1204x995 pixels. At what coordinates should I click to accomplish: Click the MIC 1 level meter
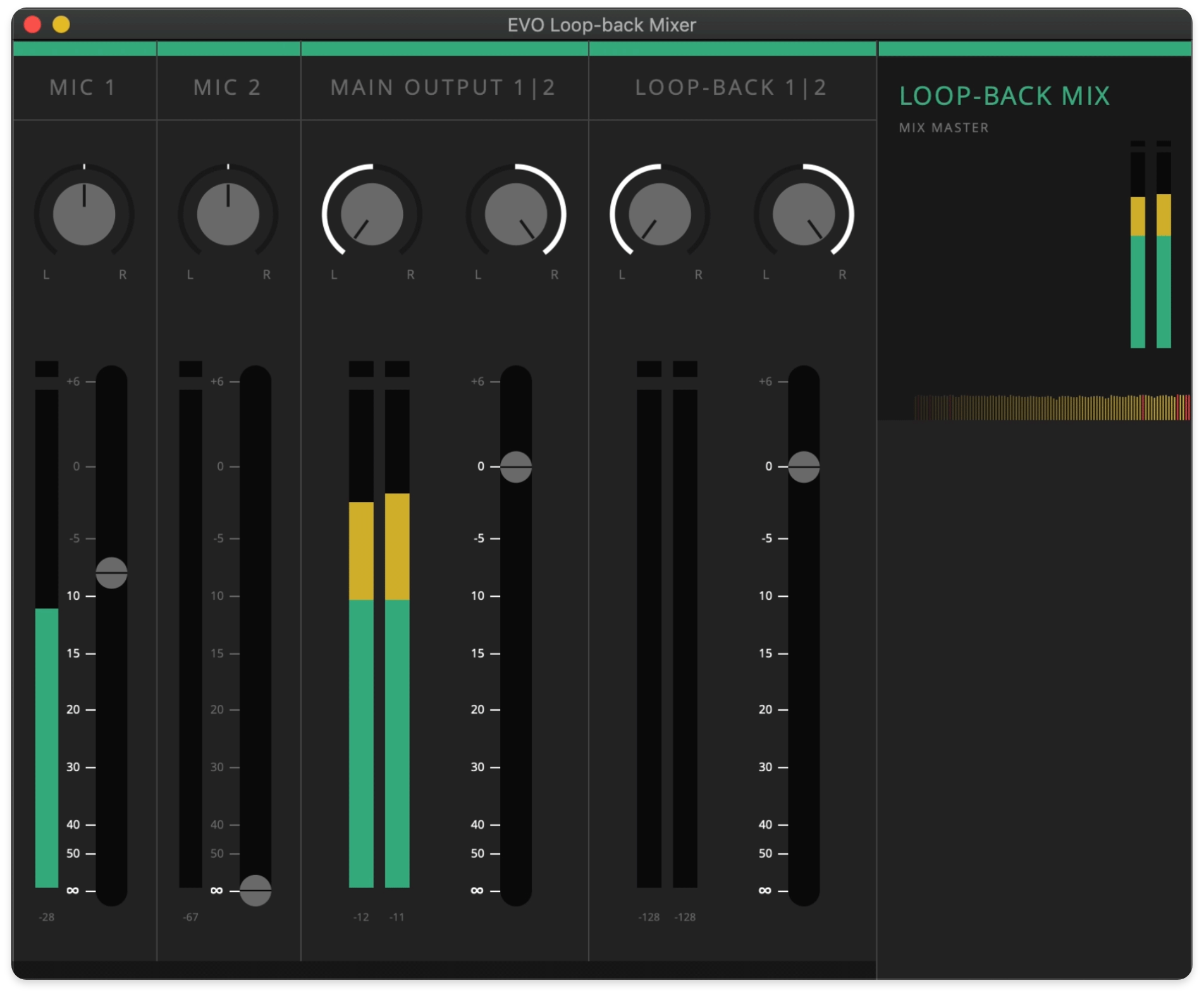tap(47, 632)
